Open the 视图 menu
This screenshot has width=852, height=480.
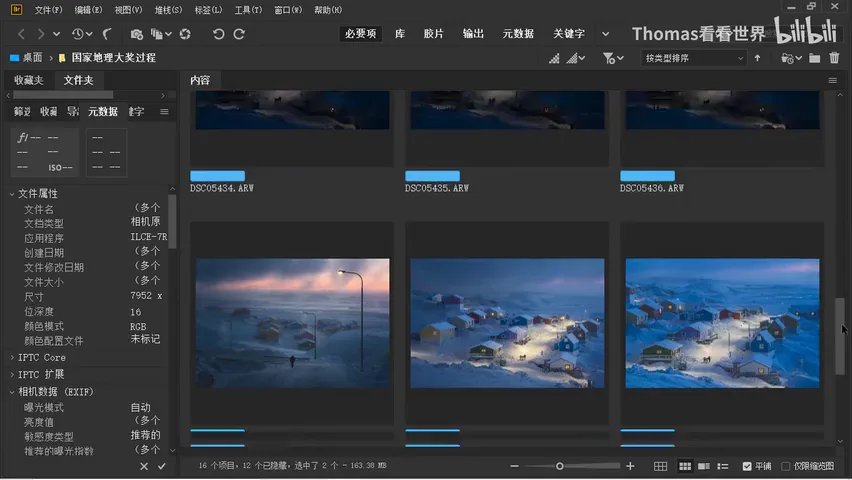tap(128, 10)
